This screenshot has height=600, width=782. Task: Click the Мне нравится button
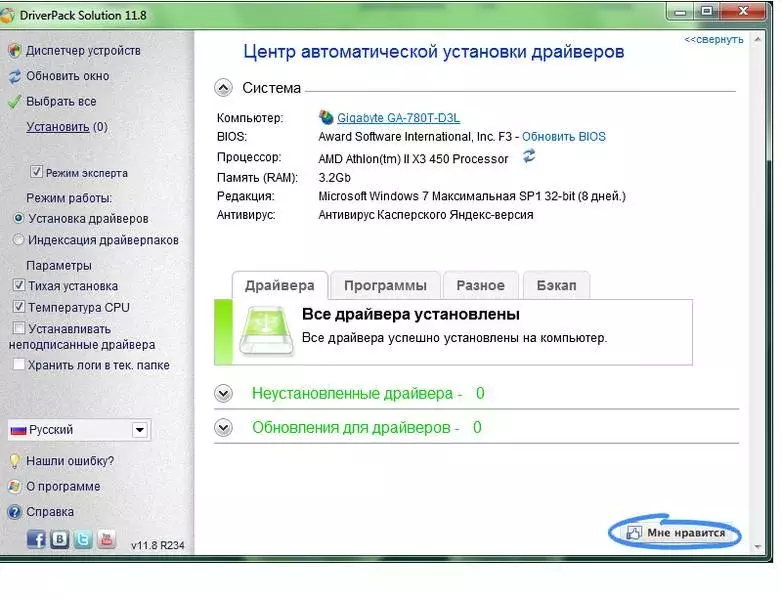675,532
